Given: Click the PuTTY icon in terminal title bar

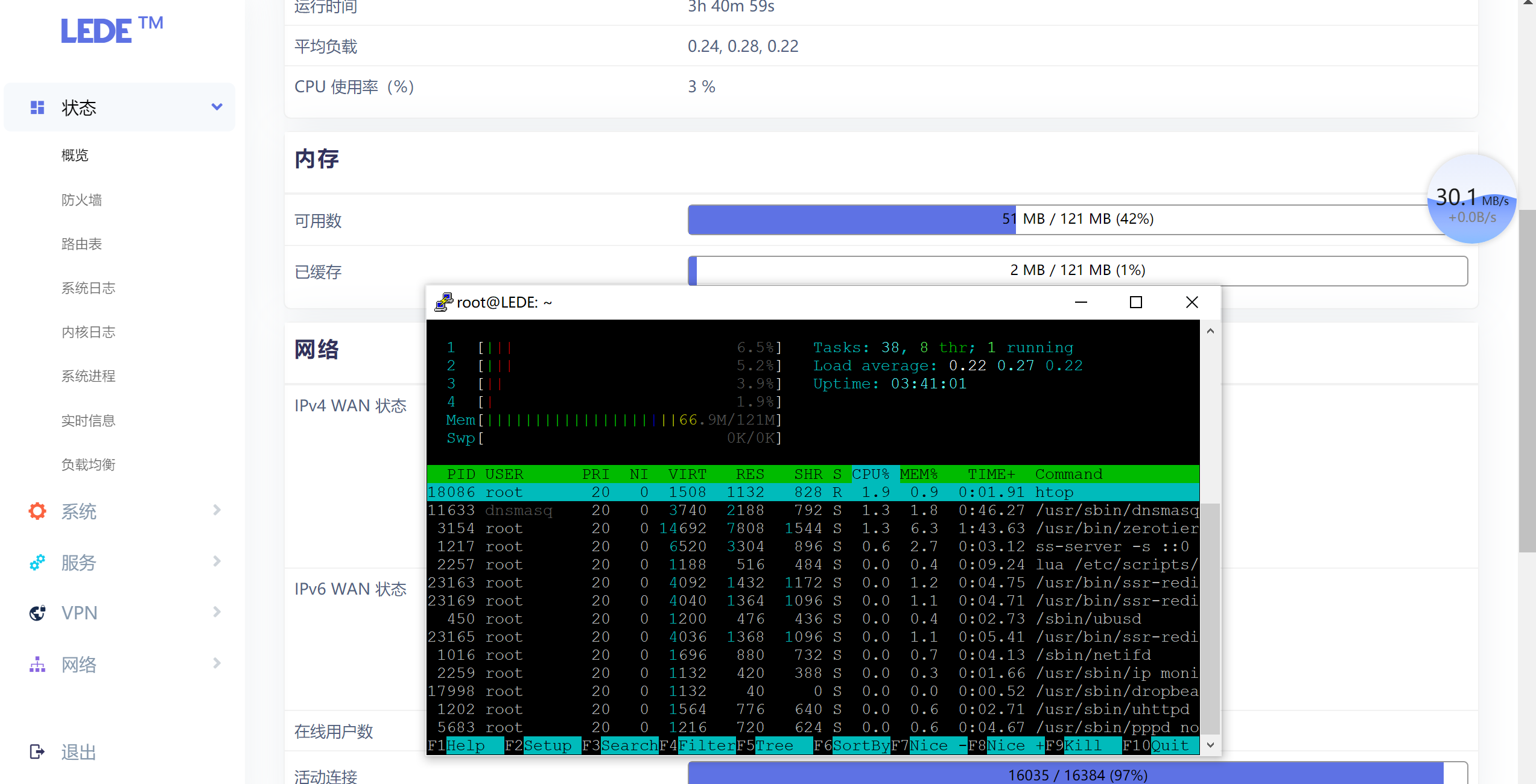Looking at the screenshot, I should pyautogui.click(x=443, y=302).
